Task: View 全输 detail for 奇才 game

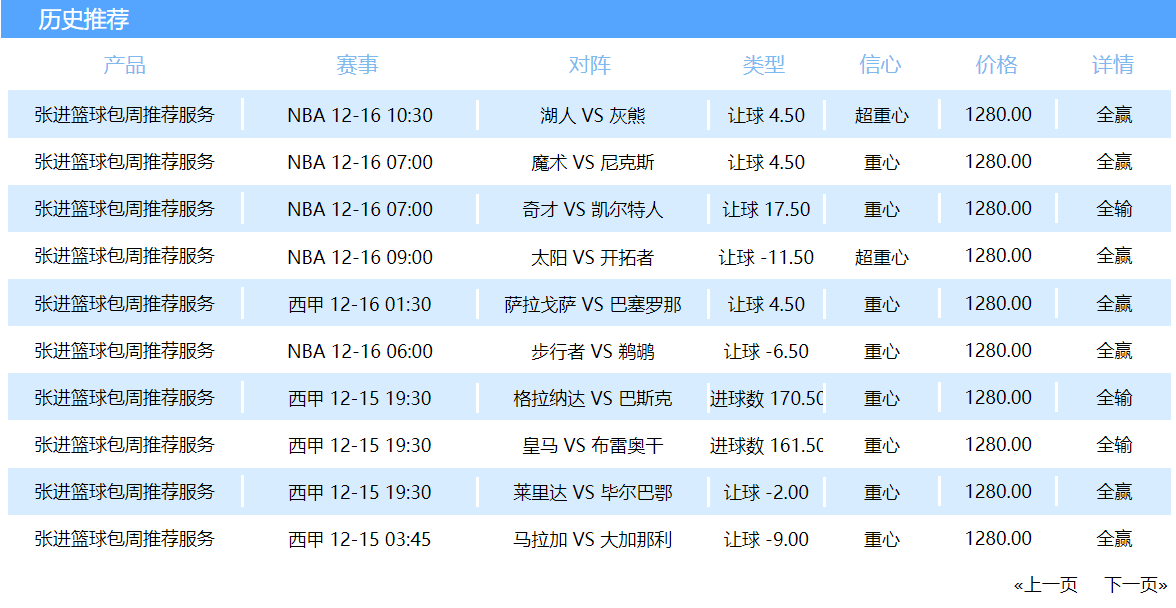Action: (x=1114, y=209)
